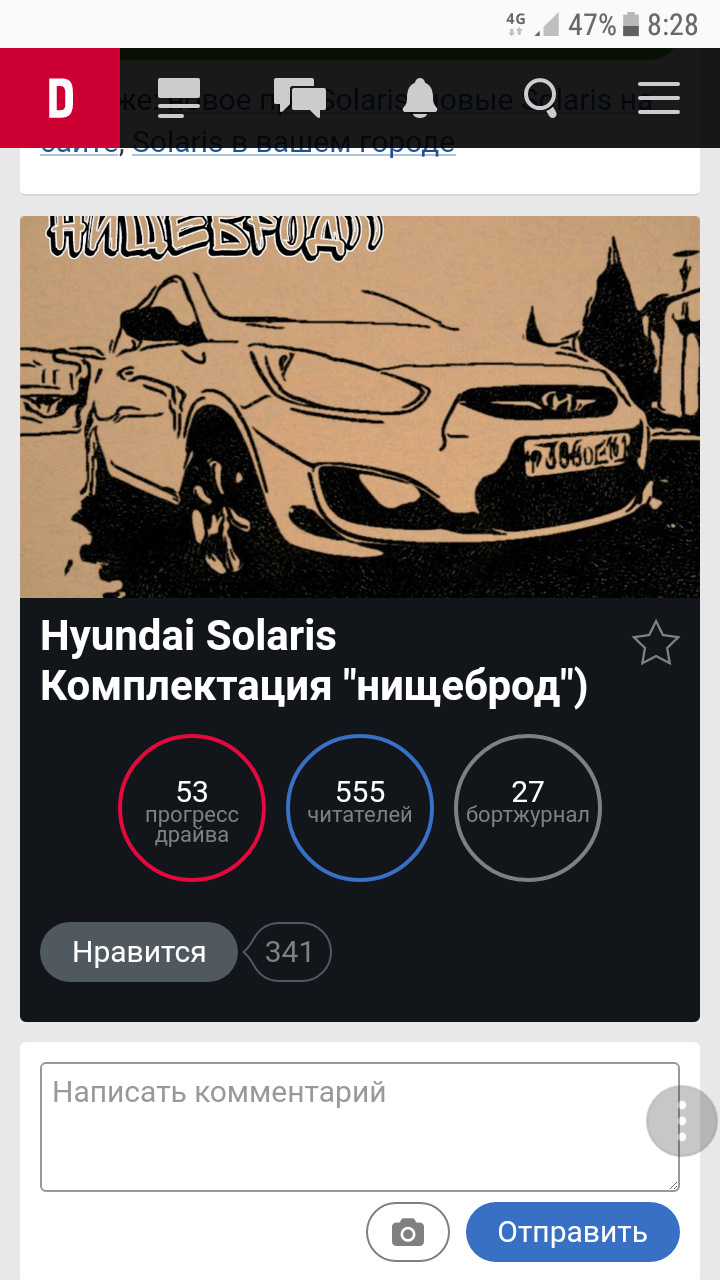
Task: Open the 27 бортжурнал circle
Action: point(528,808)
